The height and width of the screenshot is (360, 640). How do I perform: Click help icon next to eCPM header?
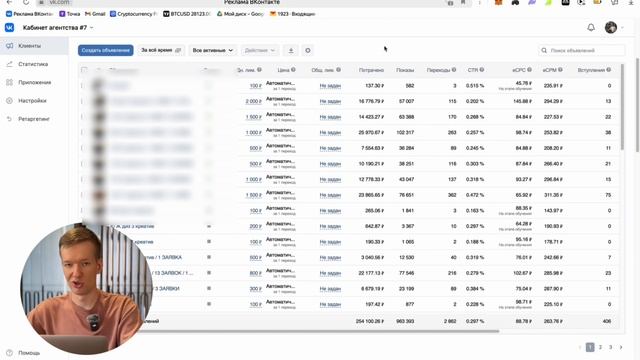(560, 70)
